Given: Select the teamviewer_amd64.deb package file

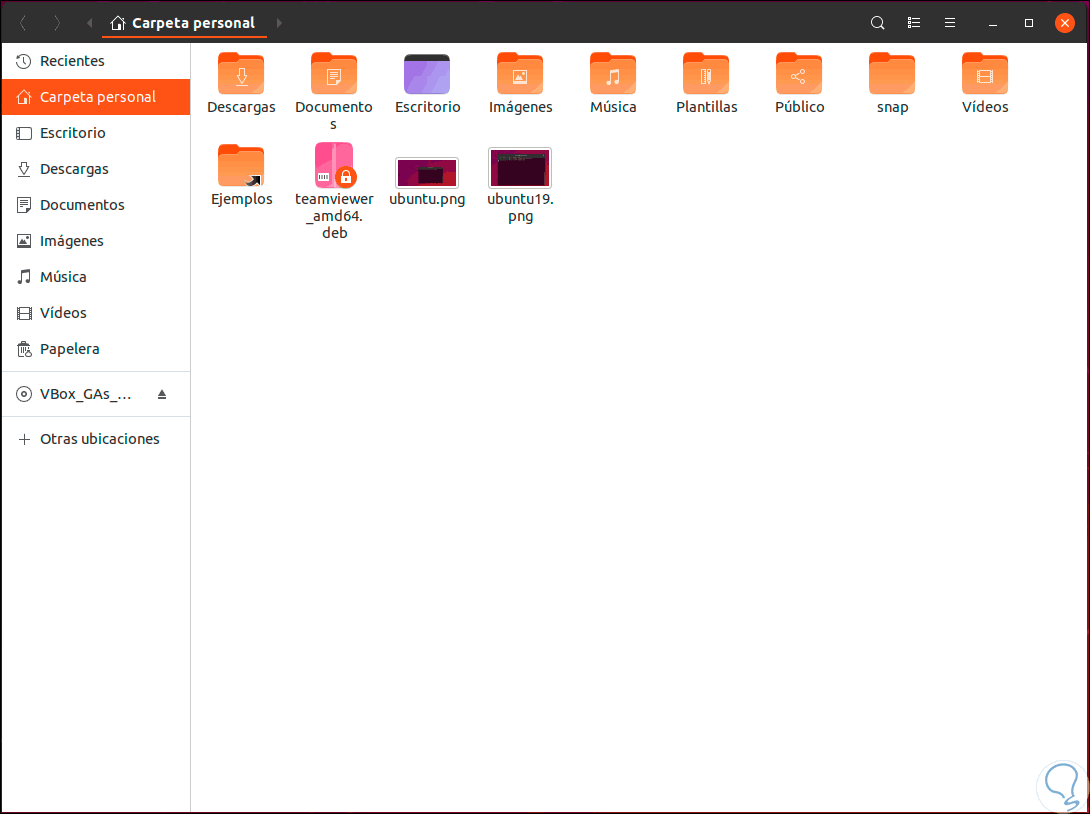Looking at the screenshot, I should 334,165.
